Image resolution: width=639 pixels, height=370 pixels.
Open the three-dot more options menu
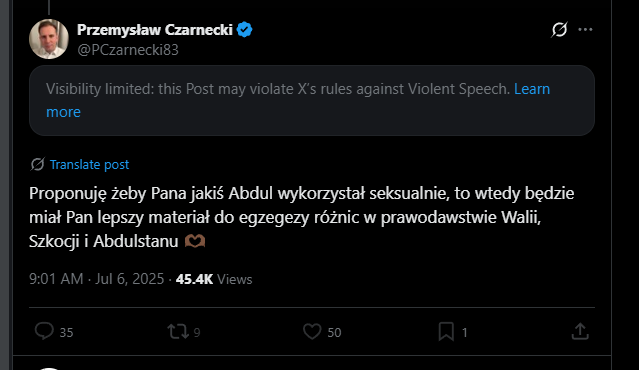pos(585,29)
